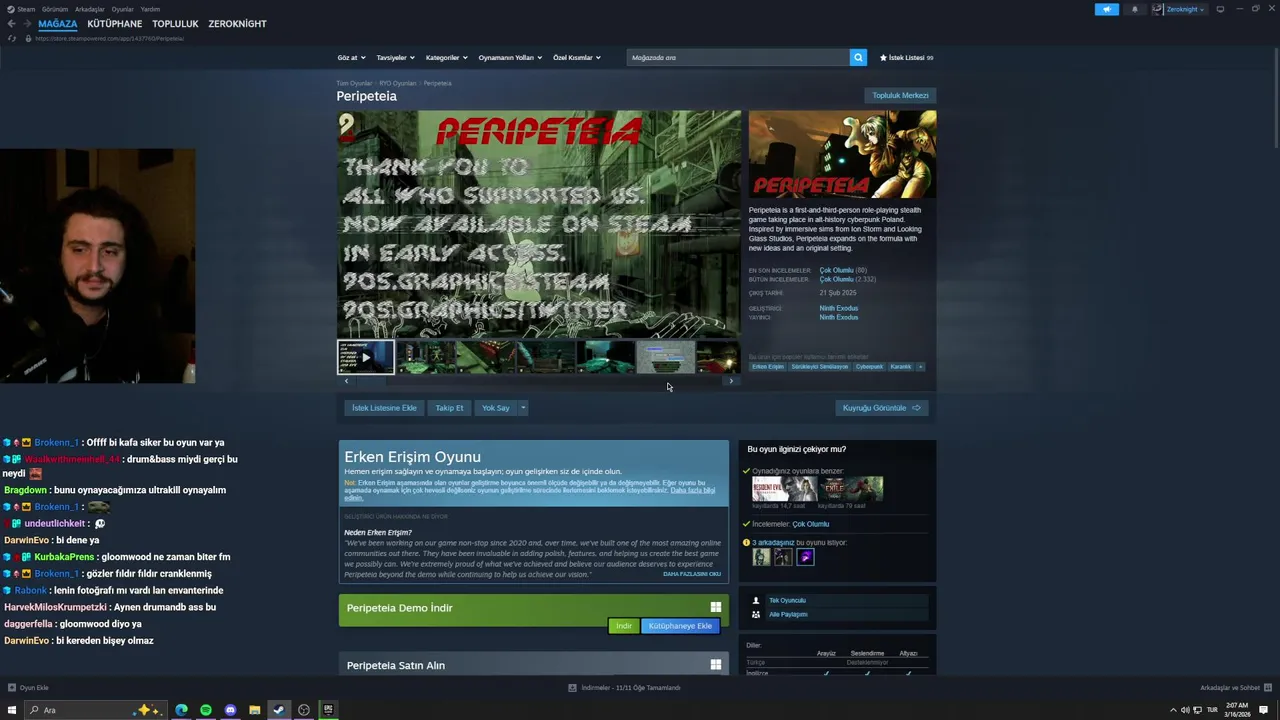
Task: Click the first friend avatar wanting this game
Action: click(x=761, y=557)
